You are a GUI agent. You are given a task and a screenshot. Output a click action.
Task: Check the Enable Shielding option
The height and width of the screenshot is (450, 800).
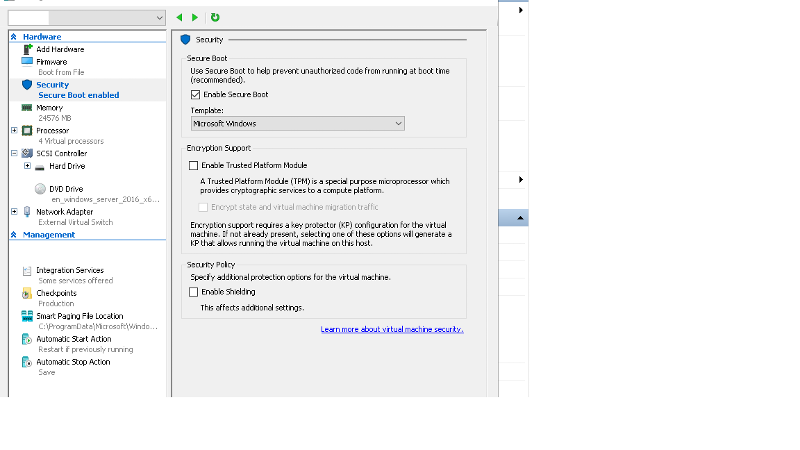tap(195, 292)
